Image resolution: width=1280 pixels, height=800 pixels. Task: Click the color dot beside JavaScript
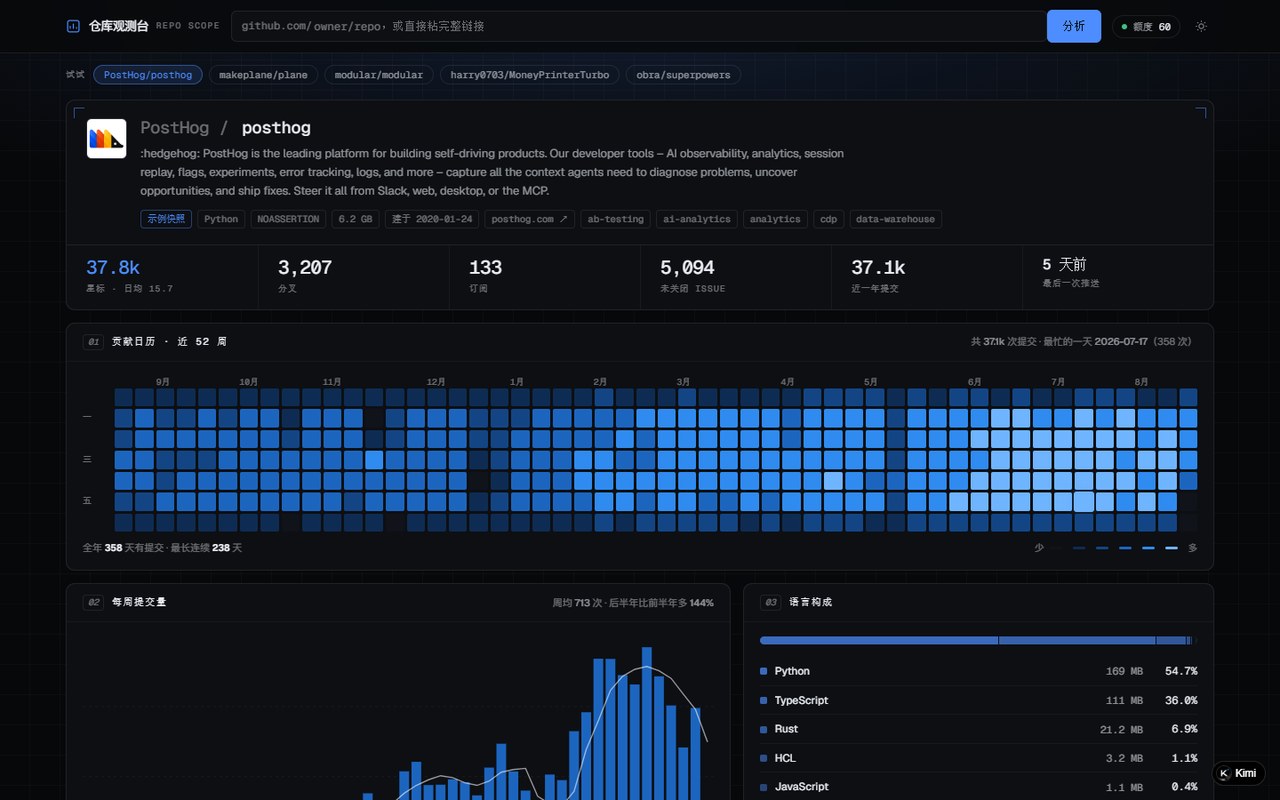[764, 787]
